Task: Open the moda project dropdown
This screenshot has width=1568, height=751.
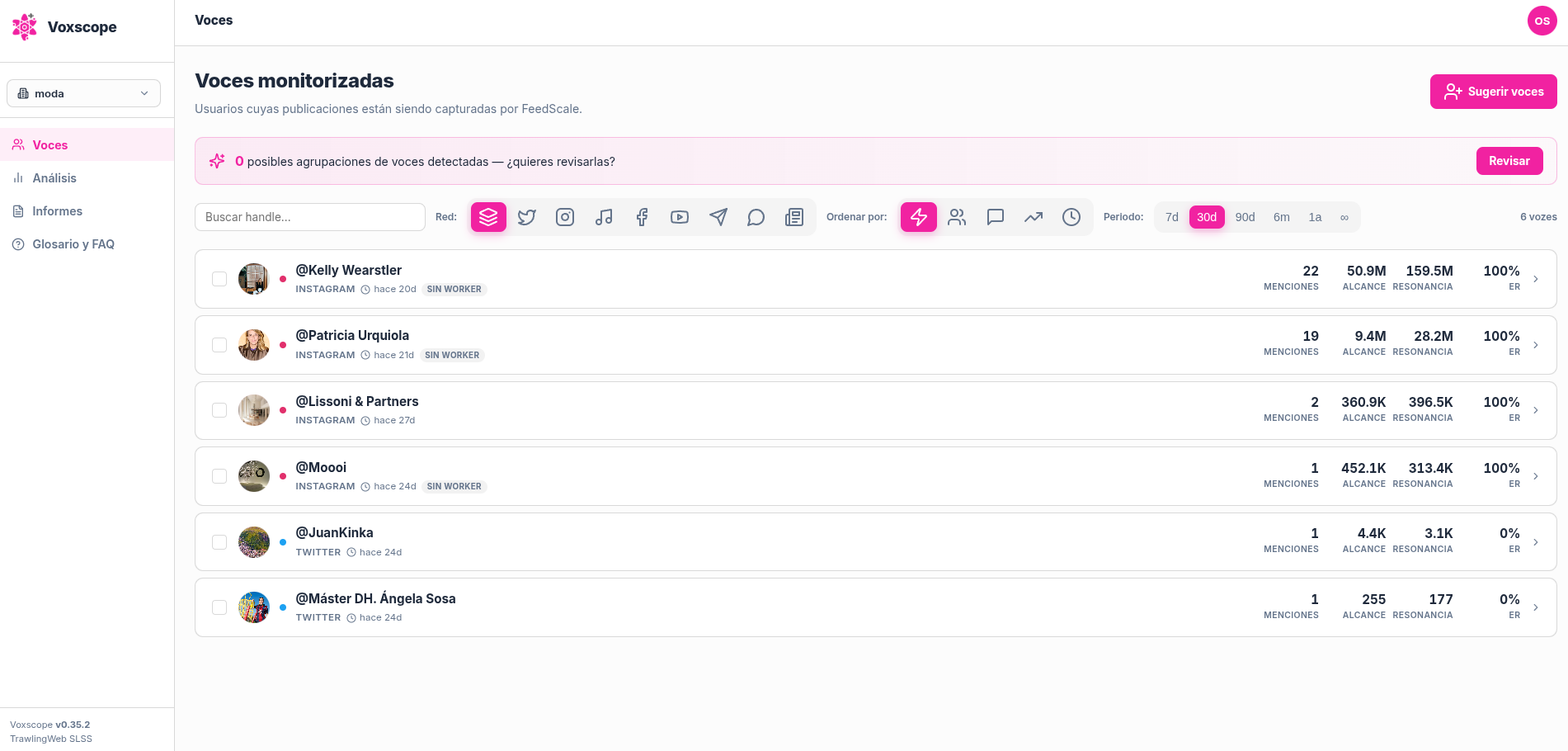Action: 83,93
